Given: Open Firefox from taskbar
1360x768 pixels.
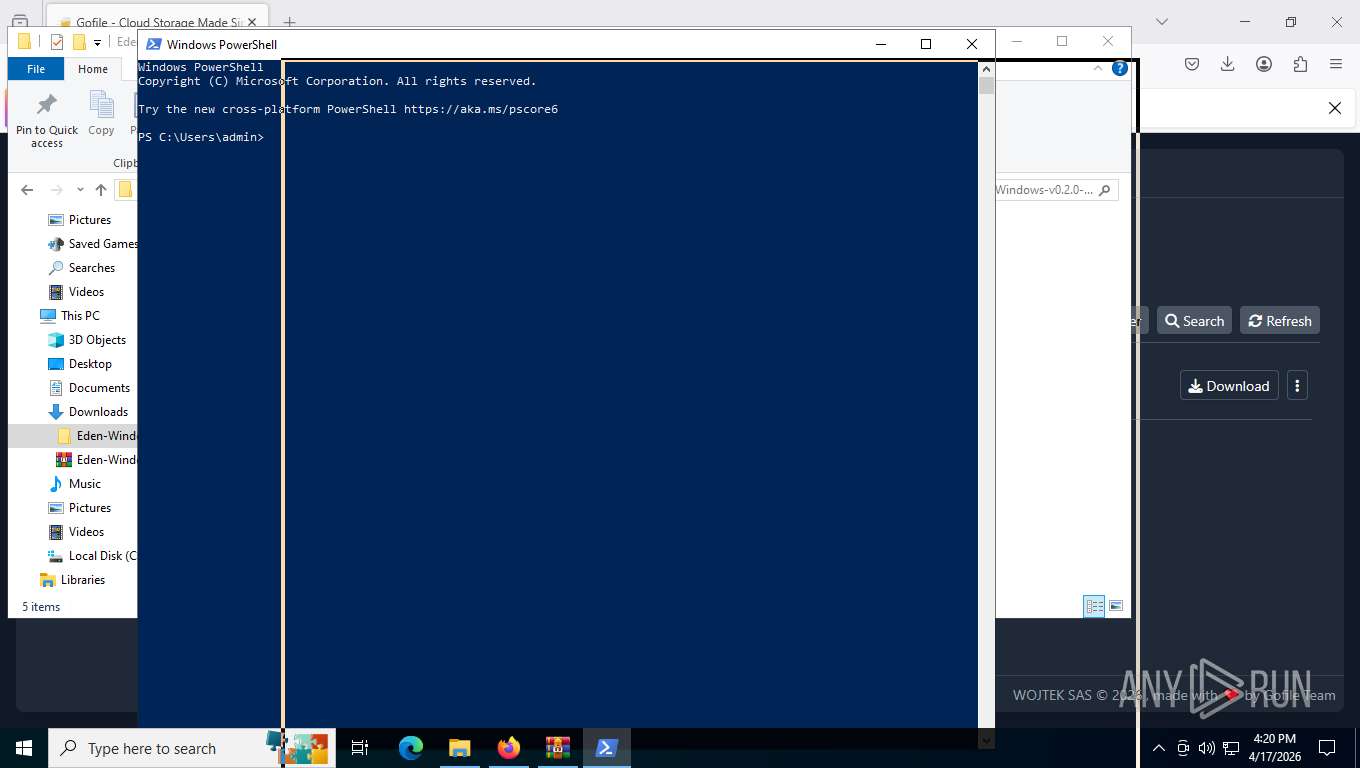Looking at the screenshot, I should pyautogui.click(x=508, y=748).
